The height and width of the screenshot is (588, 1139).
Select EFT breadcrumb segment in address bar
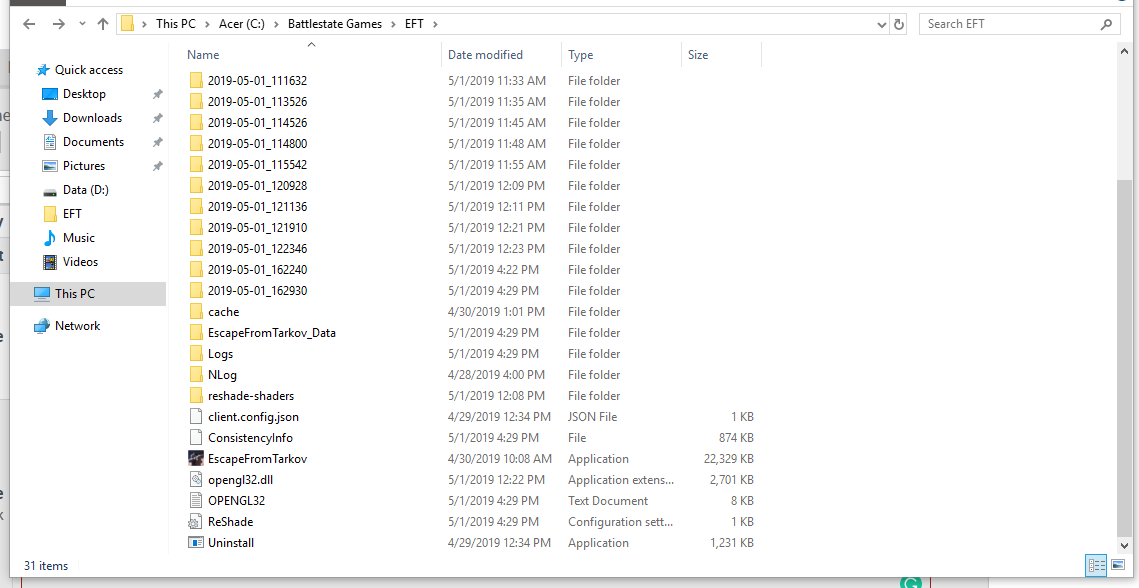point(414,24)
